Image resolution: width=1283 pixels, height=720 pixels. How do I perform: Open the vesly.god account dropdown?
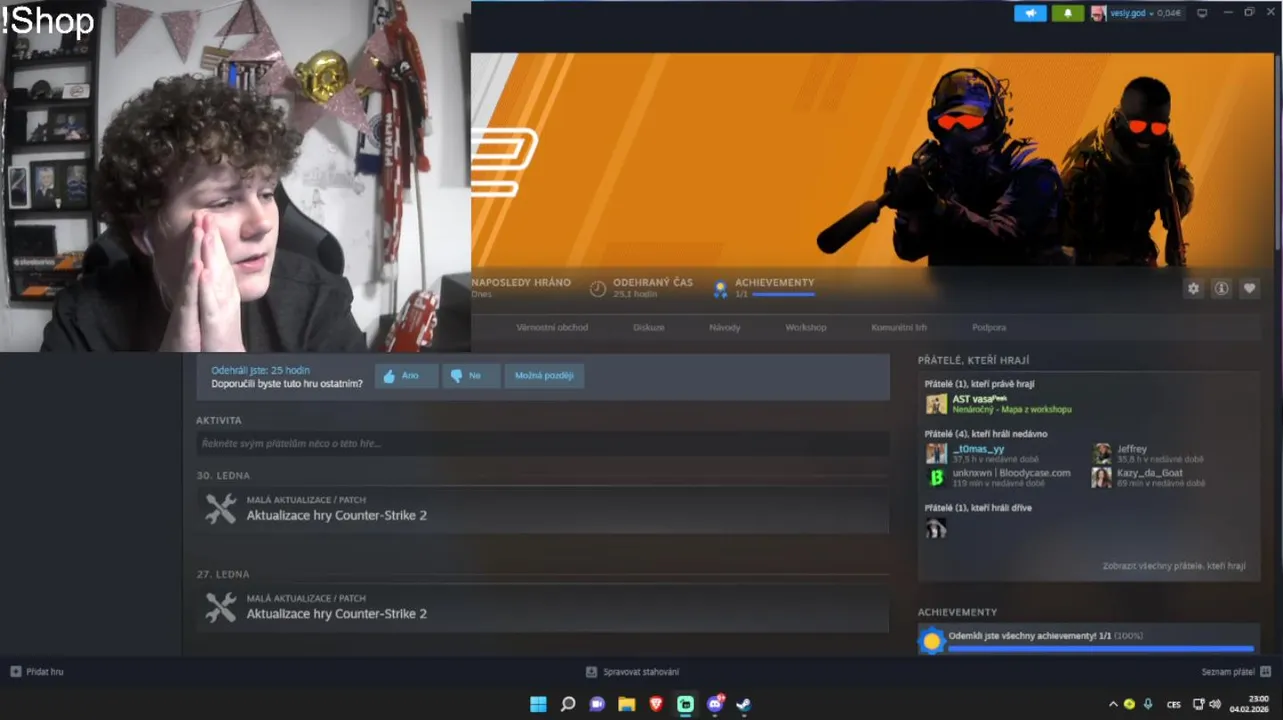[x=1139, y=13]
